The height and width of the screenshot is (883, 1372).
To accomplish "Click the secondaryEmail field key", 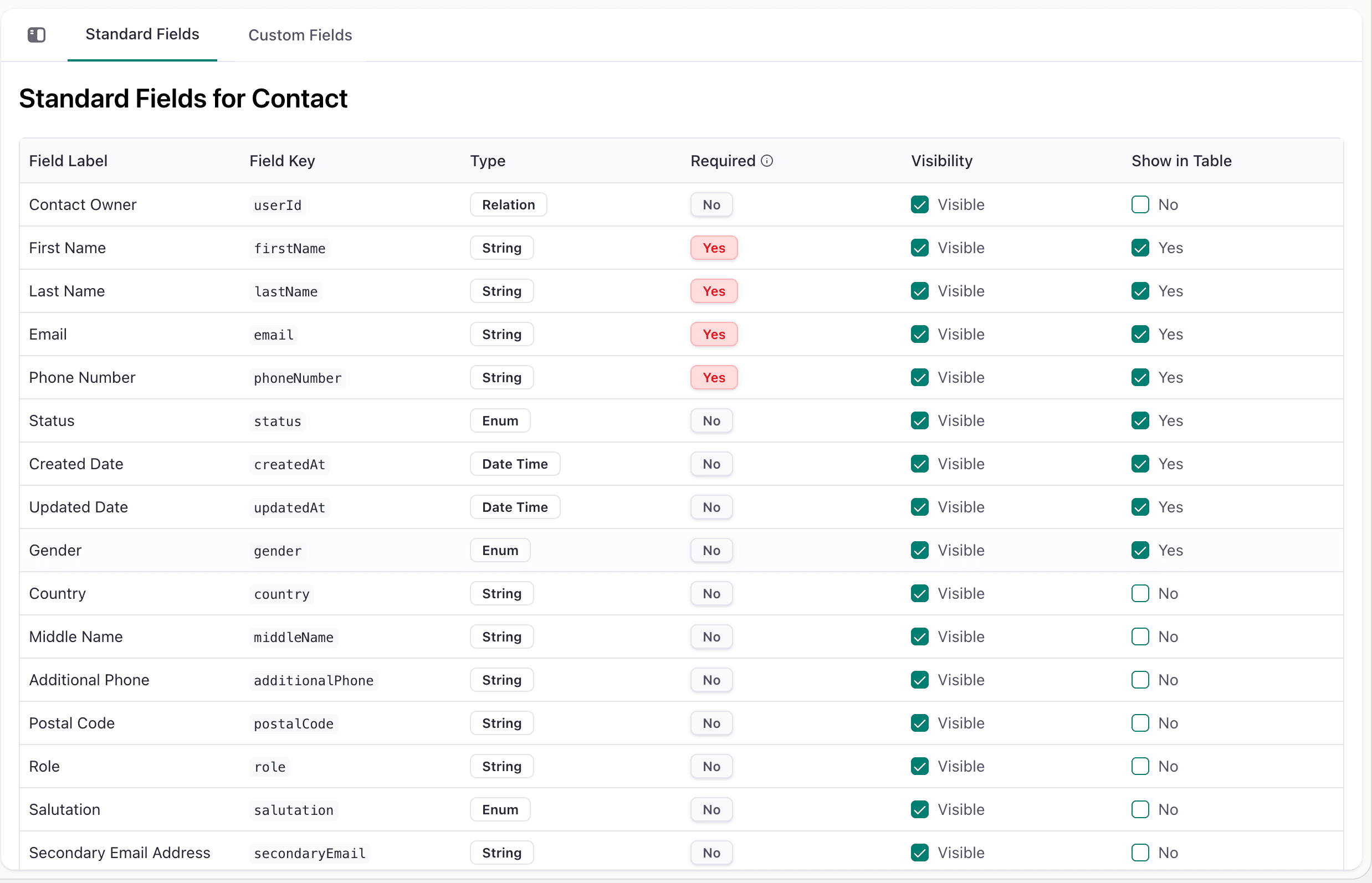I will click(309, 853).
